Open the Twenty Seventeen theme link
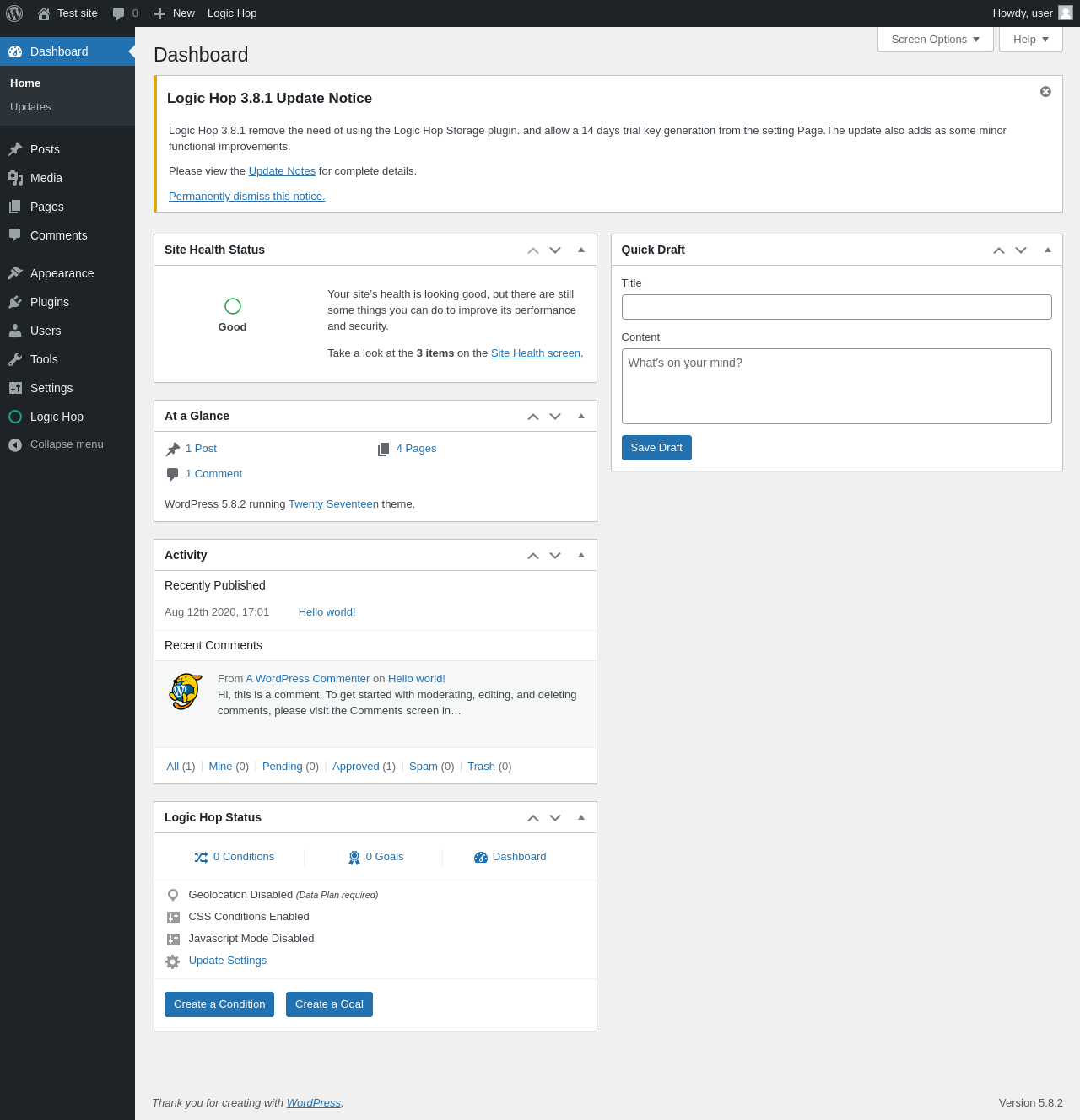Viewport: 1080px width, 1120px height. point(333,504)
